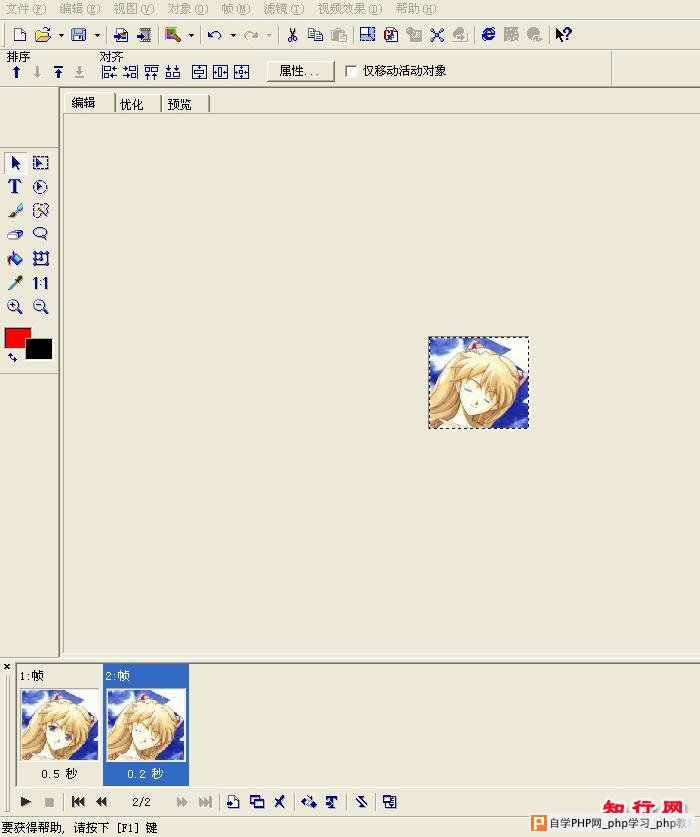Viewport: 700px width, 837px height.
Task: Click the 属性... button
Action: tap(300, 72)
